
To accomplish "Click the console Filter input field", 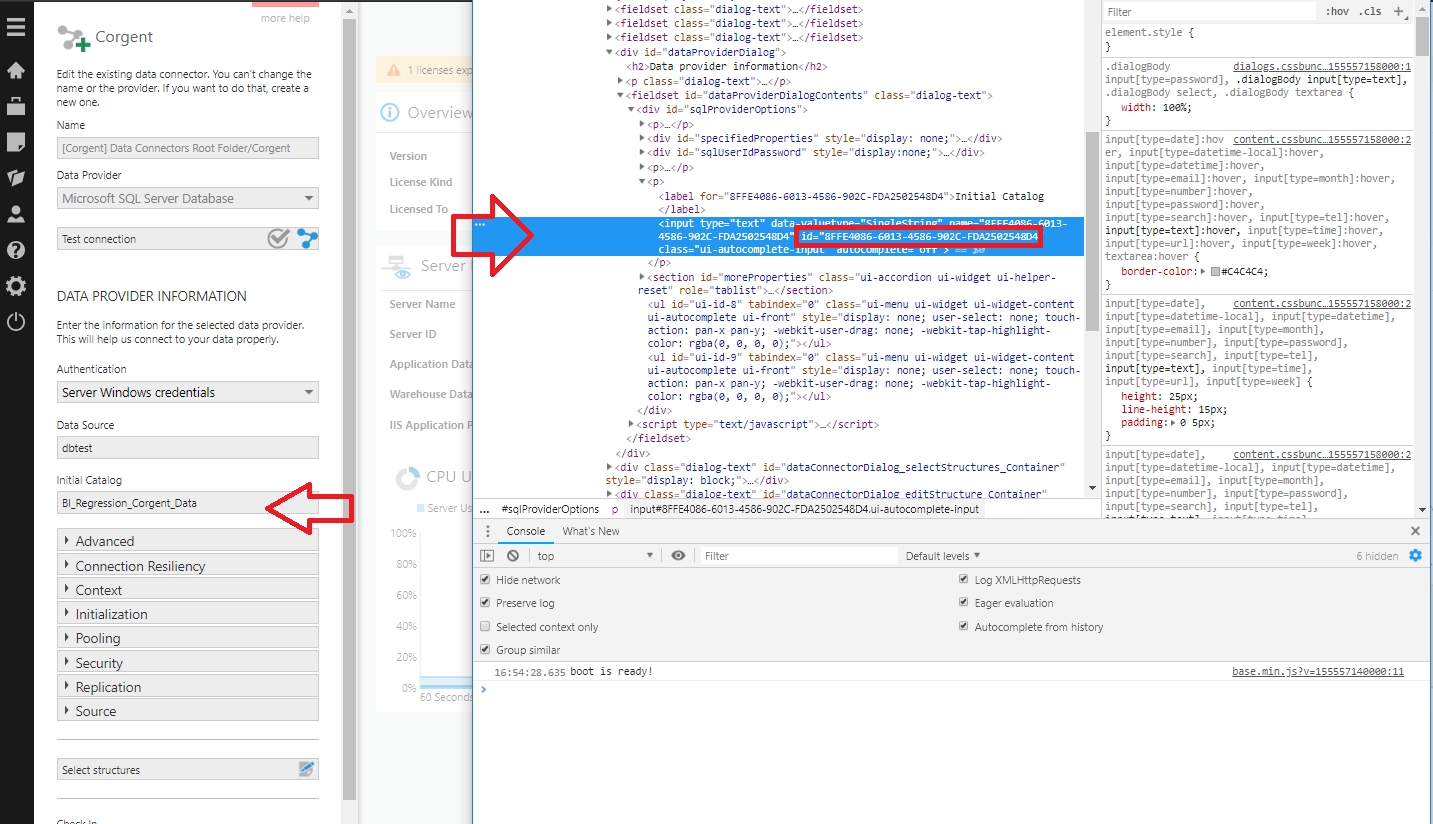I will tap(798, 555).
